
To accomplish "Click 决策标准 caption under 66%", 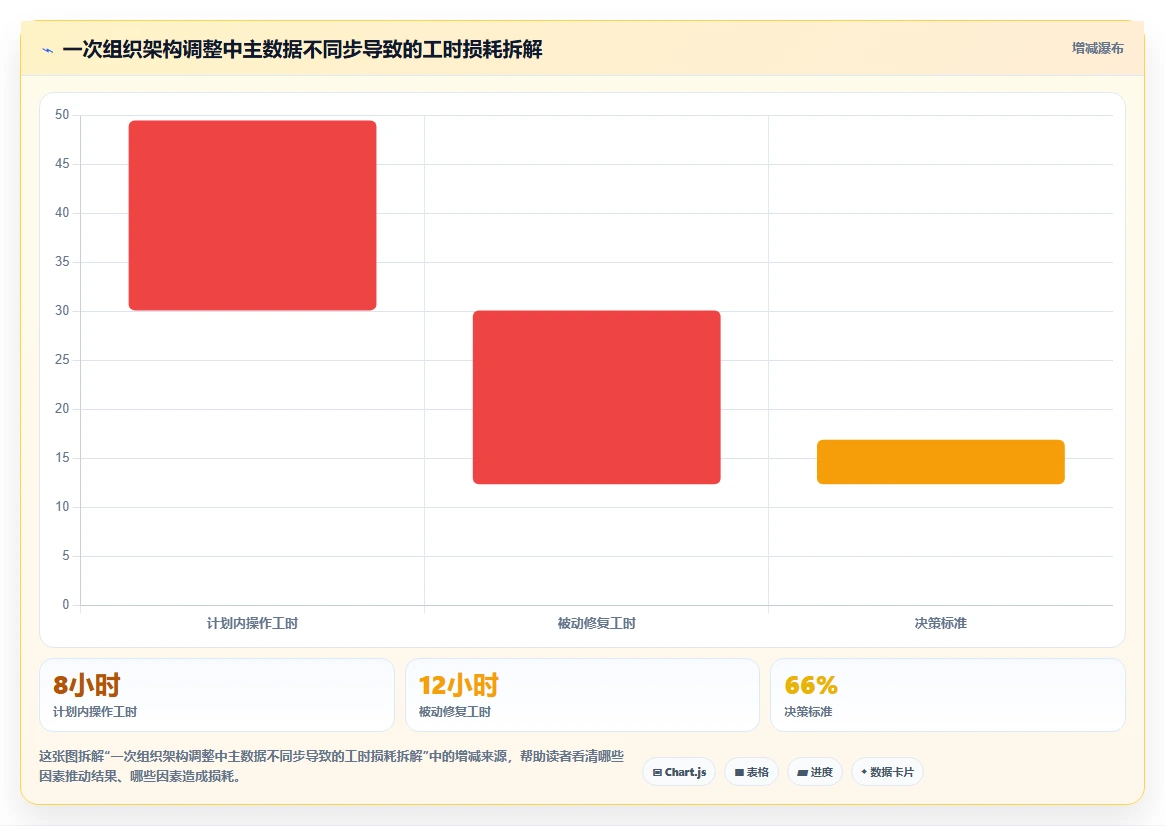I will click(808, 712).
